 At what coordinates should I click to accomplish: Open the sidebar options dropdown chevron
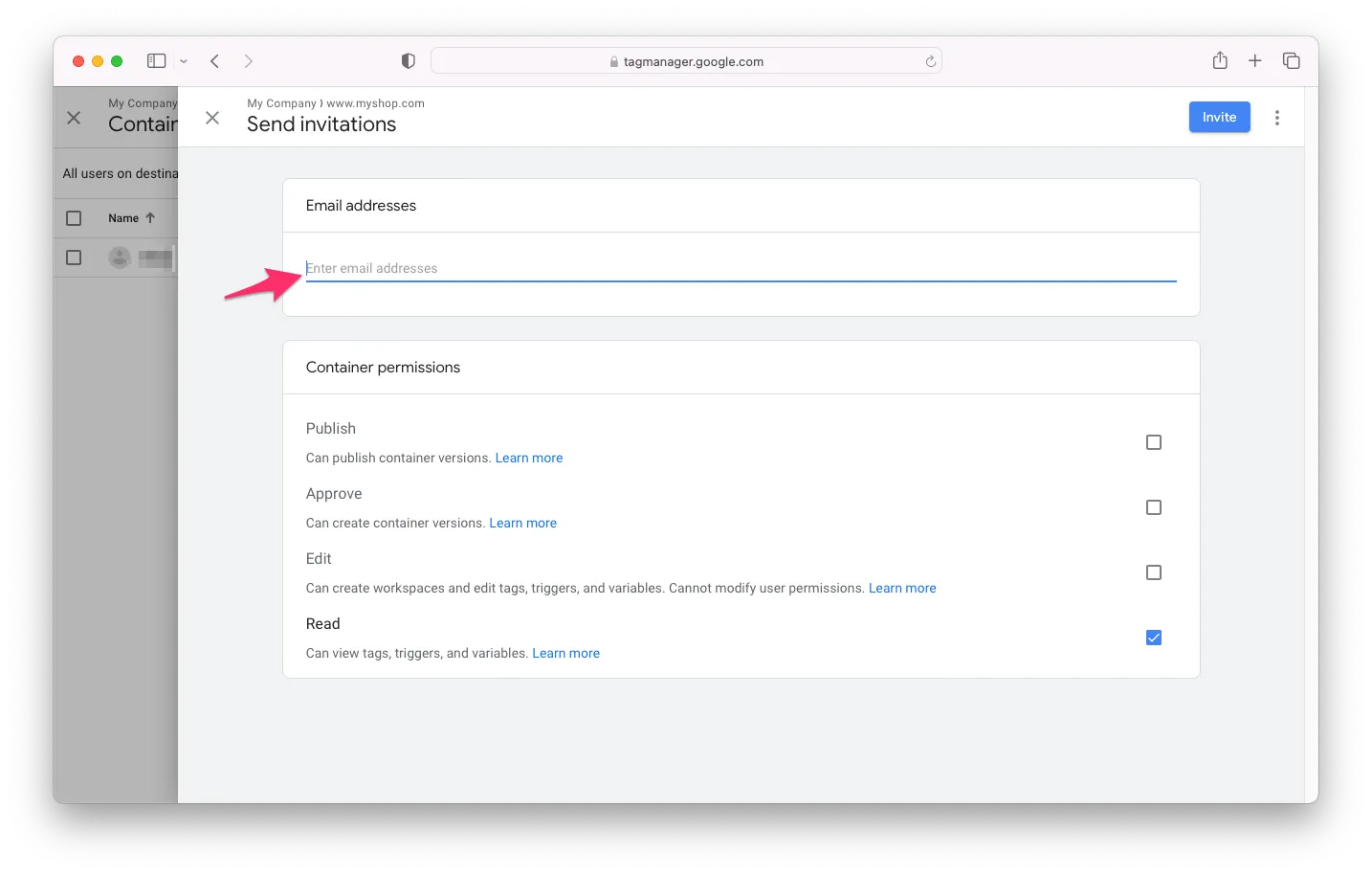pos(184,61)
